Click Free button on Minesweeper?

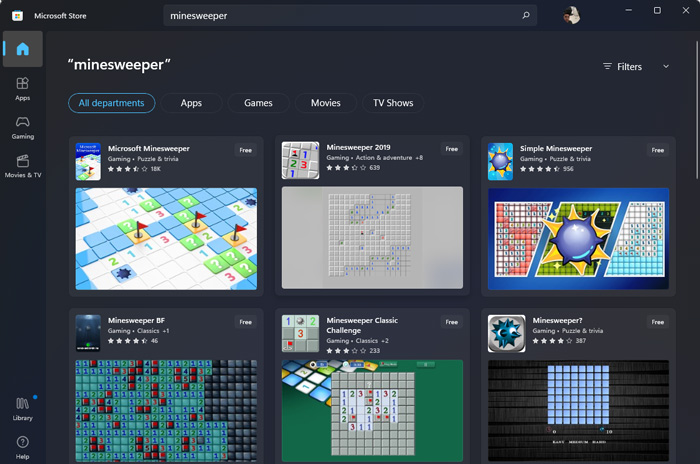pyautogui.click(x=658, y=322)
